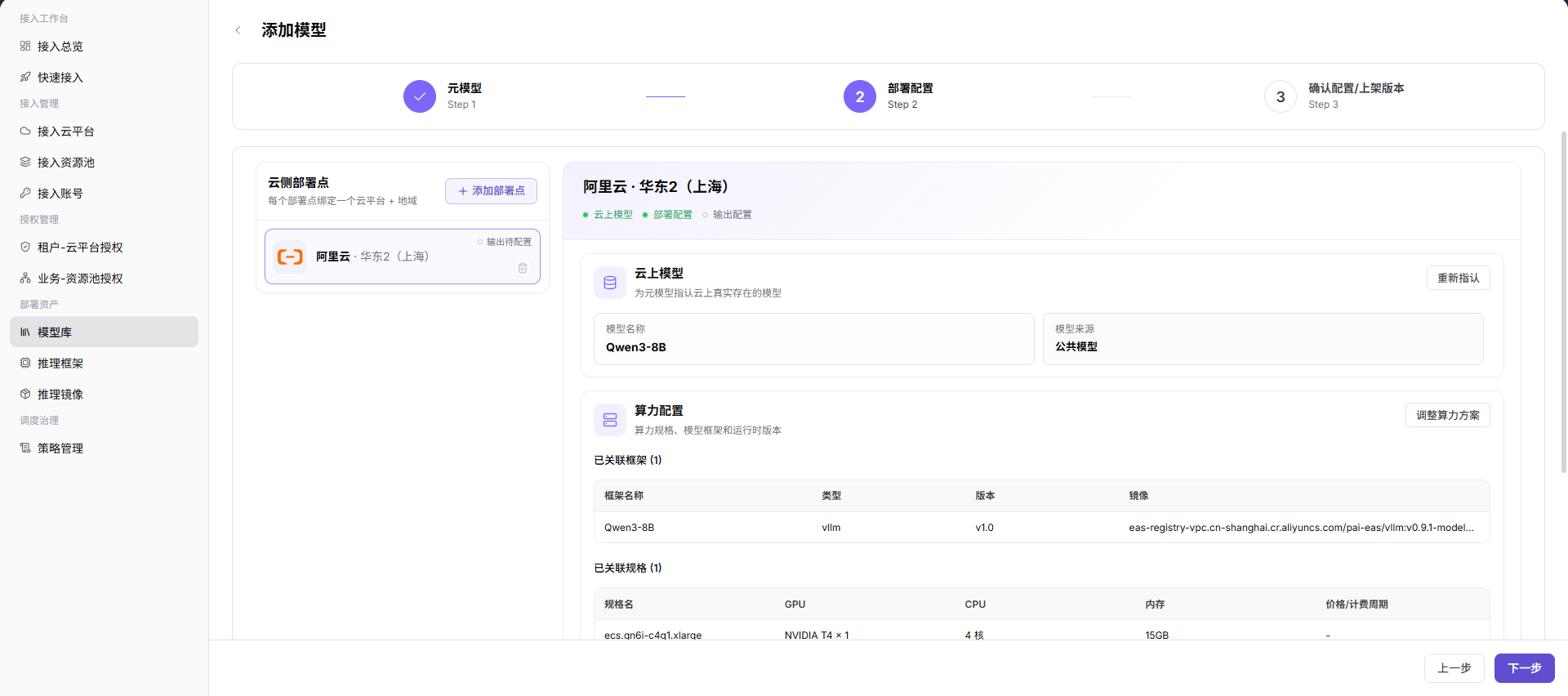Click the Alibaba Cloud logo icon

[x=290, y=257]
